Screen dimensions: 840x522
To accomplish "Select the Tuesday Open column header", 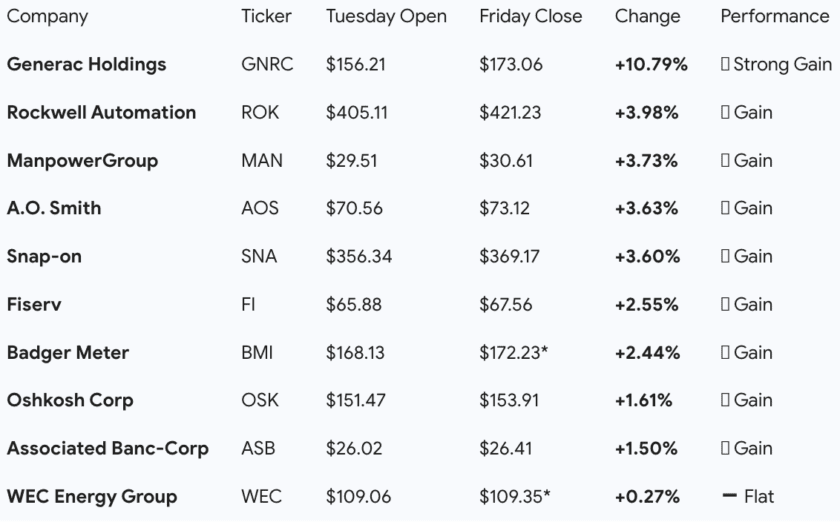I will pyautogui.click(x=386, y=17).
